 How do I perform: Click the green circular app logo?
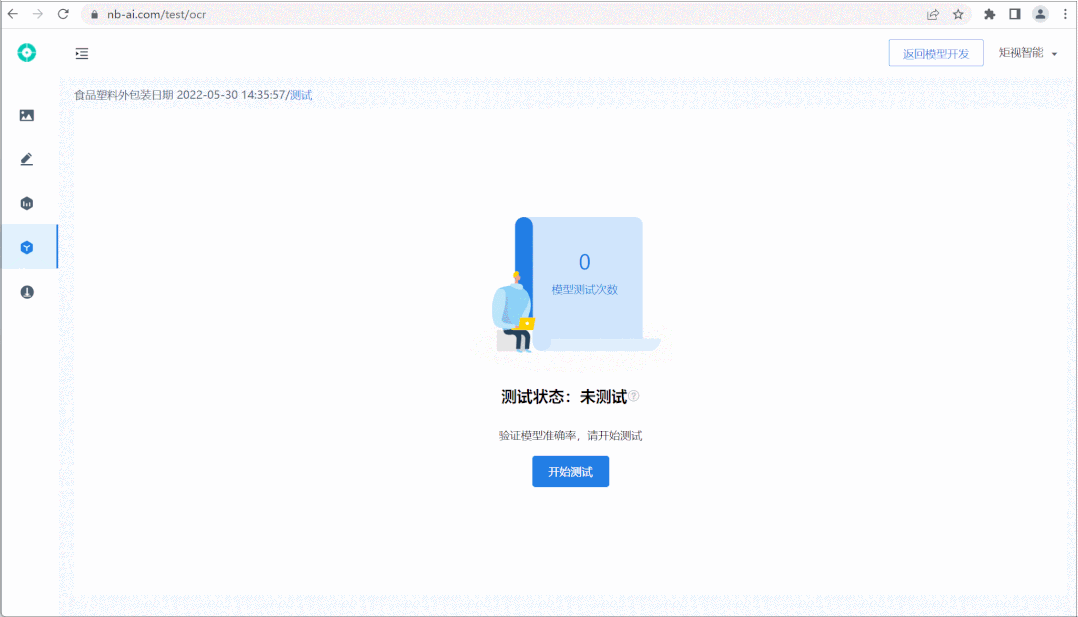27,53
